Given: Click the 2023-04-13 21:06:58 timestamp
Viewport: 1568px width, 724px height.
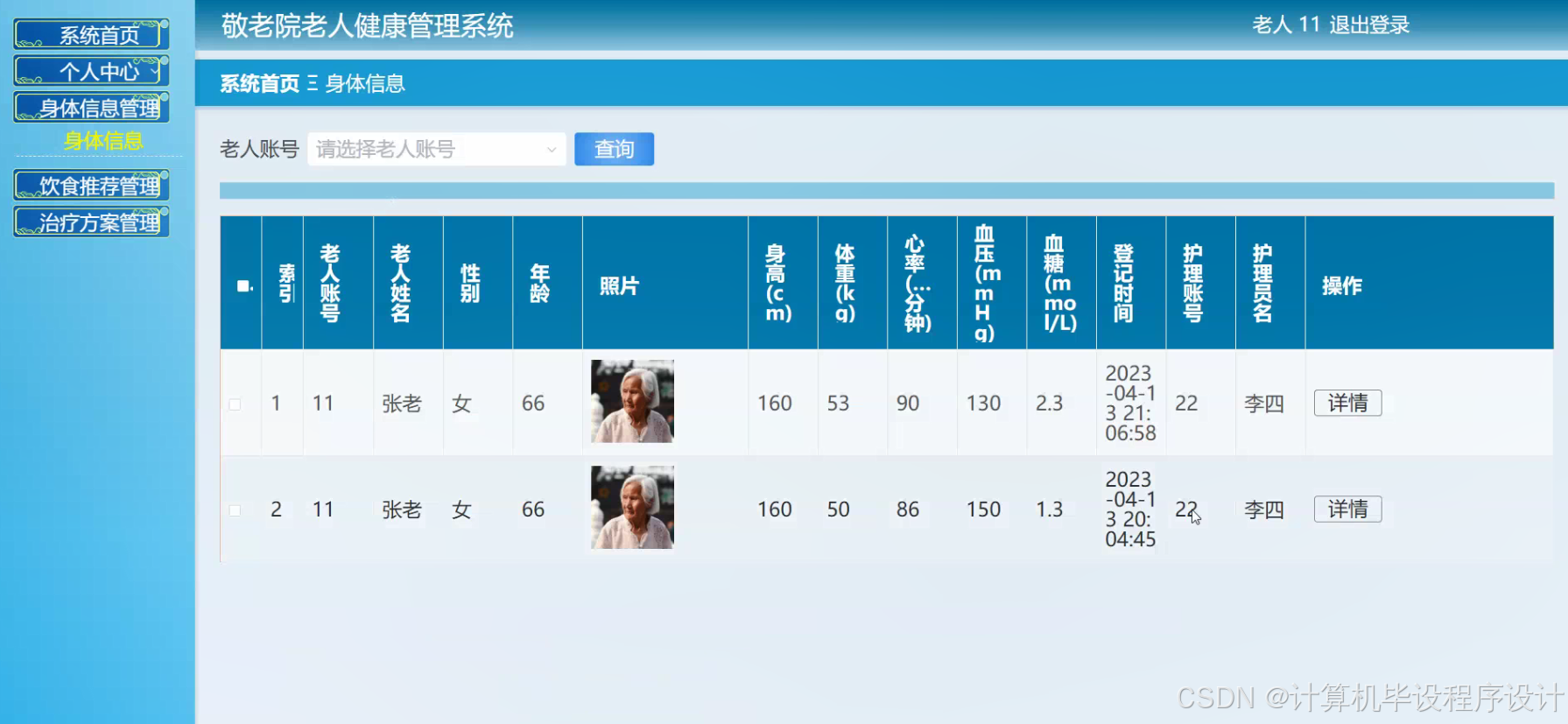Looking at the screenshot, I should (1130, 403).
